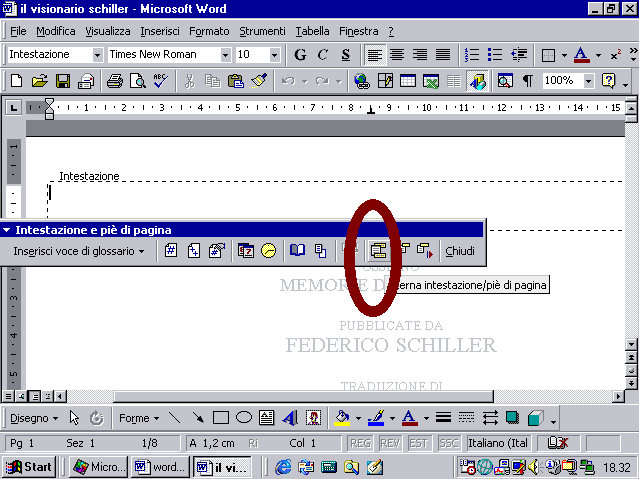Click the Paste clipboard icon

236,81
